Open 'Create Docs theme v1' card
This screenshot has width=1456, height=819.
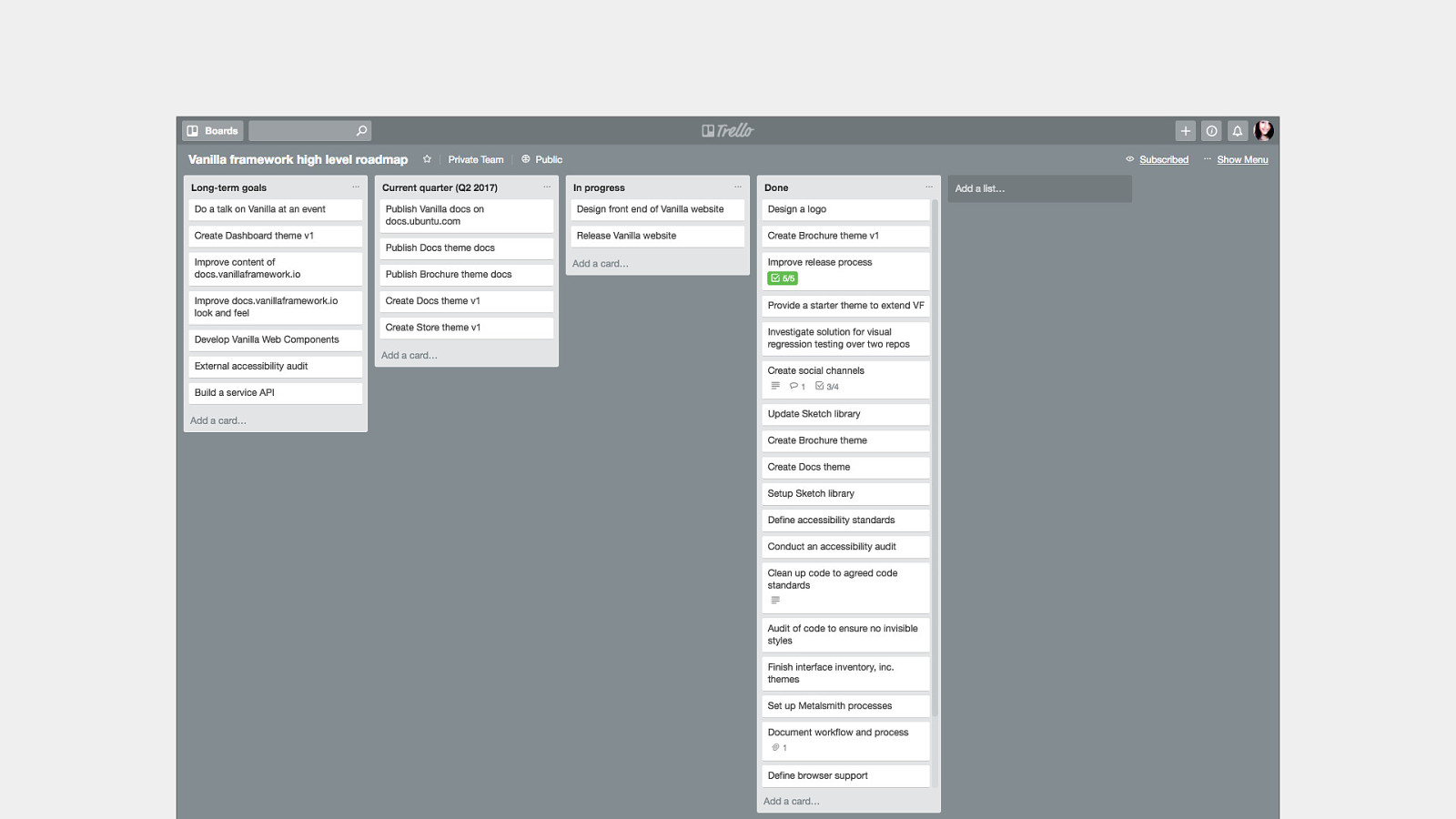pyautogui.click(x=466, y=300)
